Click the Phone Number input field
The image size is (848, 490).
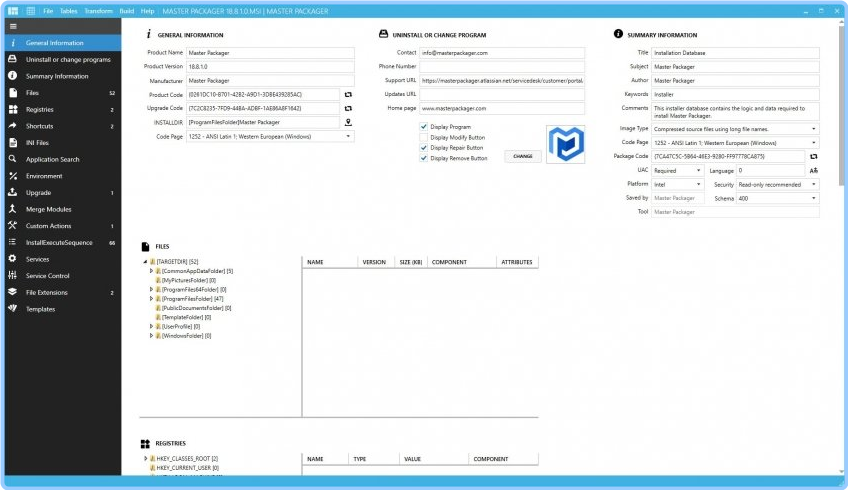pos(502,67)
